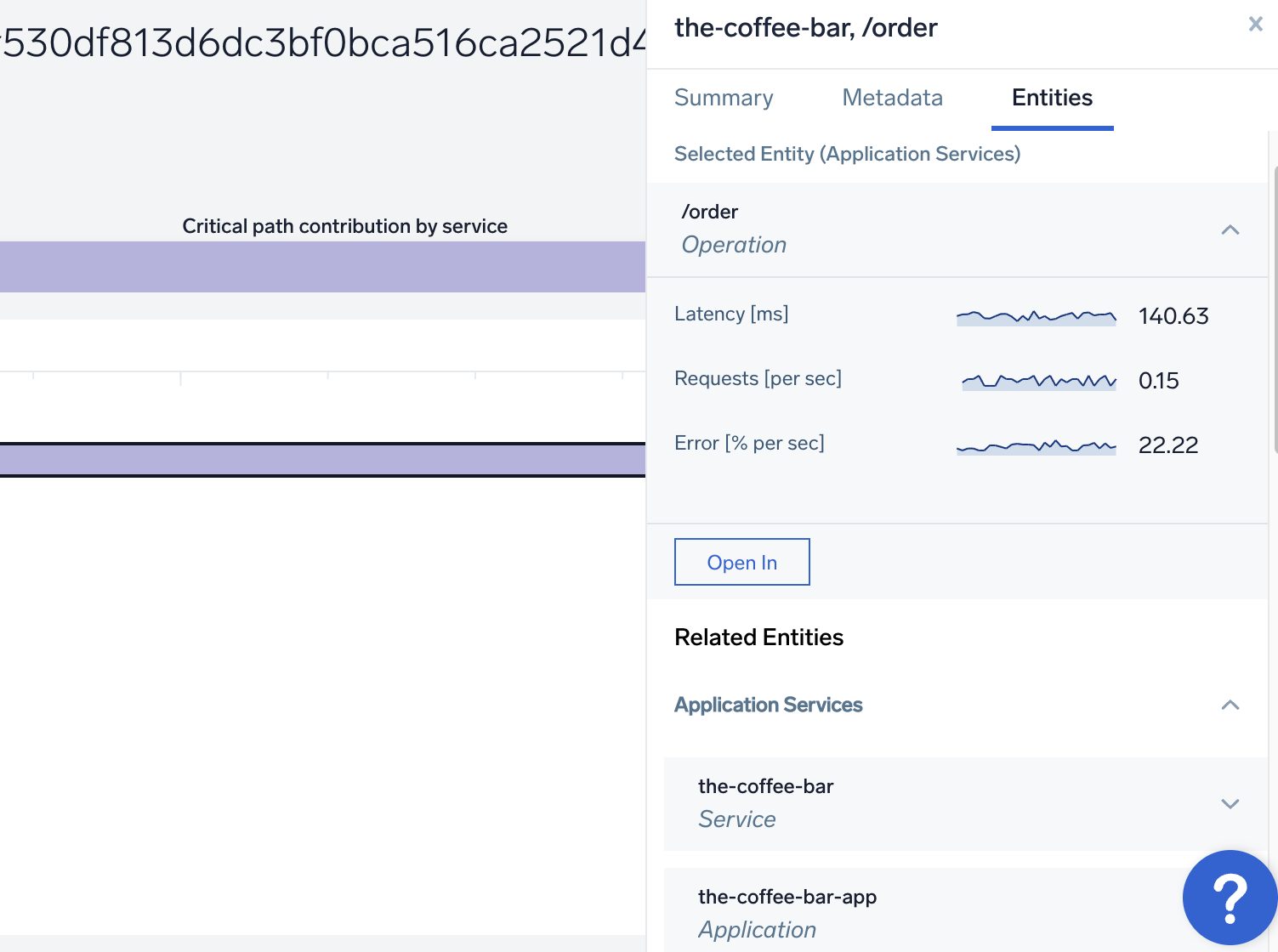
Task: Click the Latency sparkline chart
Action: [1036, 316]
